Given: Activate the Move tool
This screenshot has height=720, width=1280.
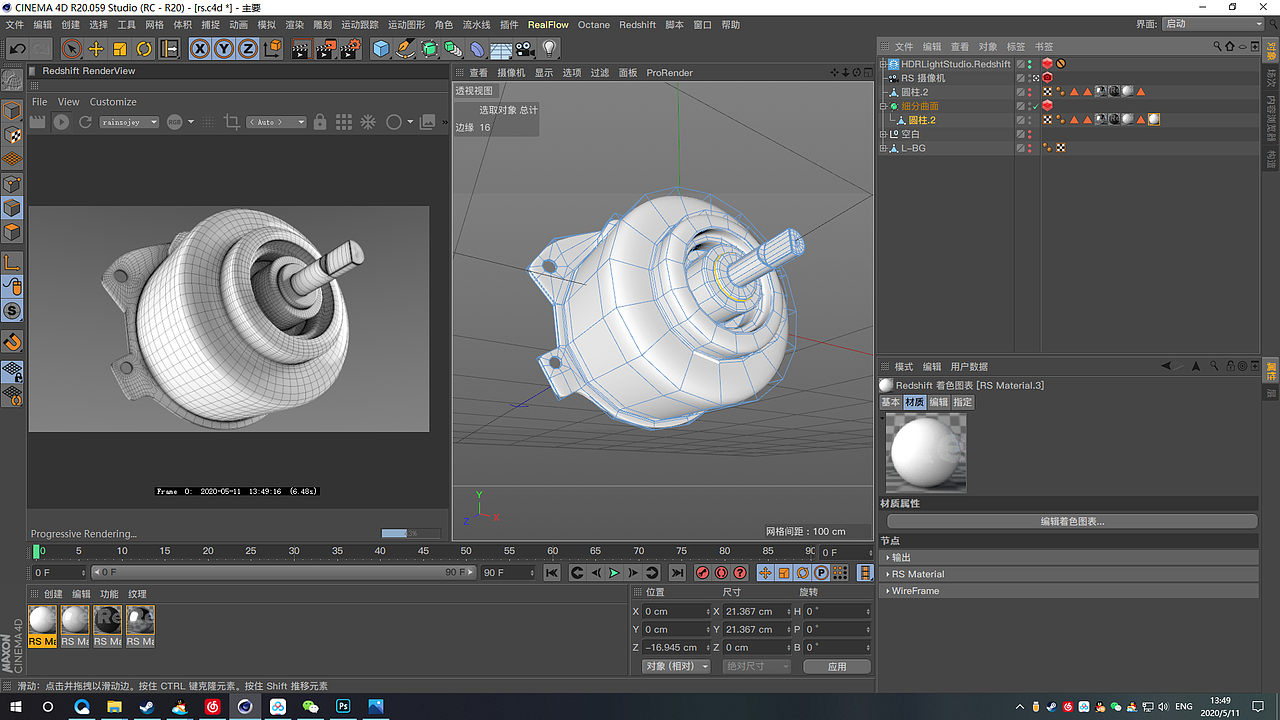Looking at the screenshot, I should click(x=96, y=48).
